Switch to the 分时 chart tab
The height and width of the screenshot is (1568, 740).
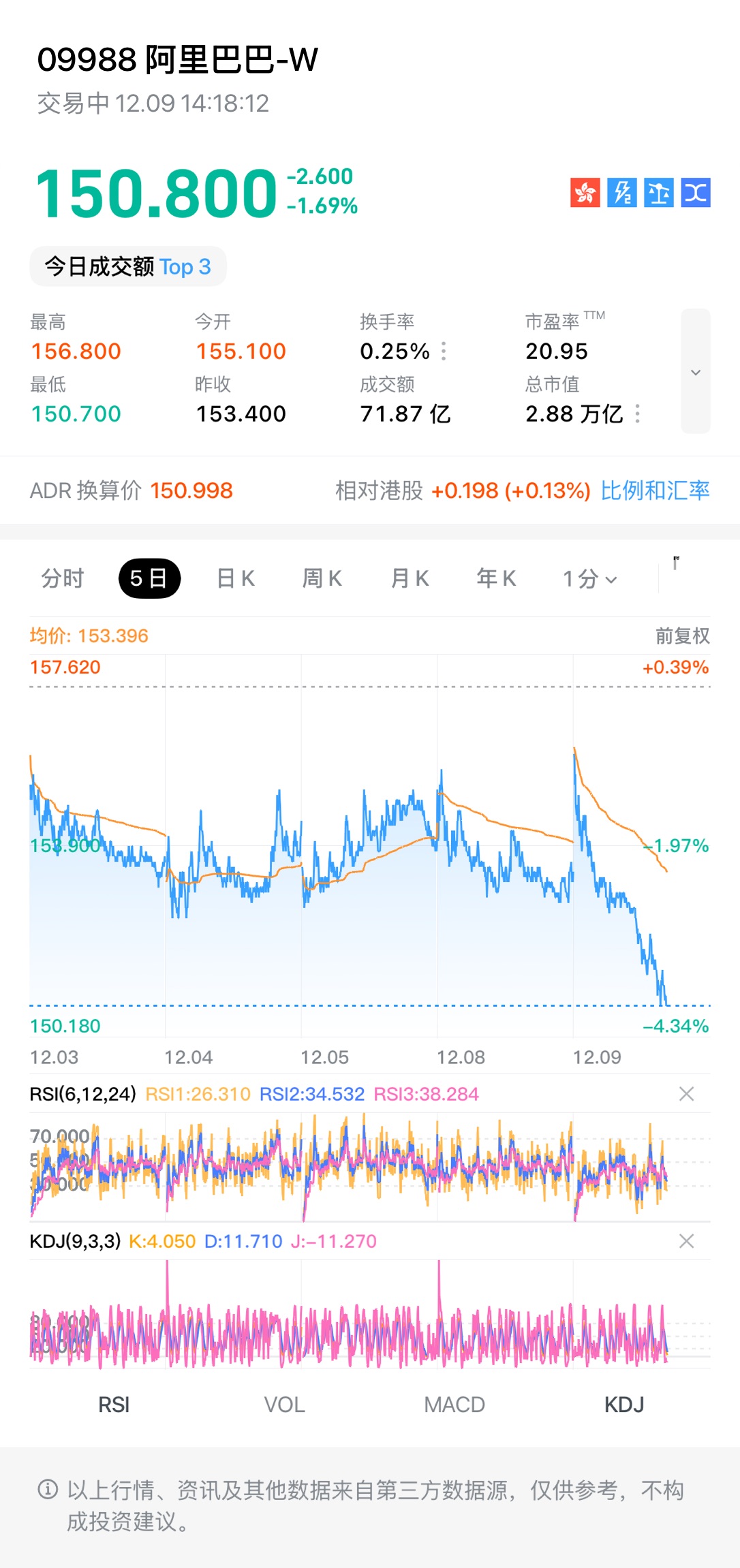(x=63, y=579)
